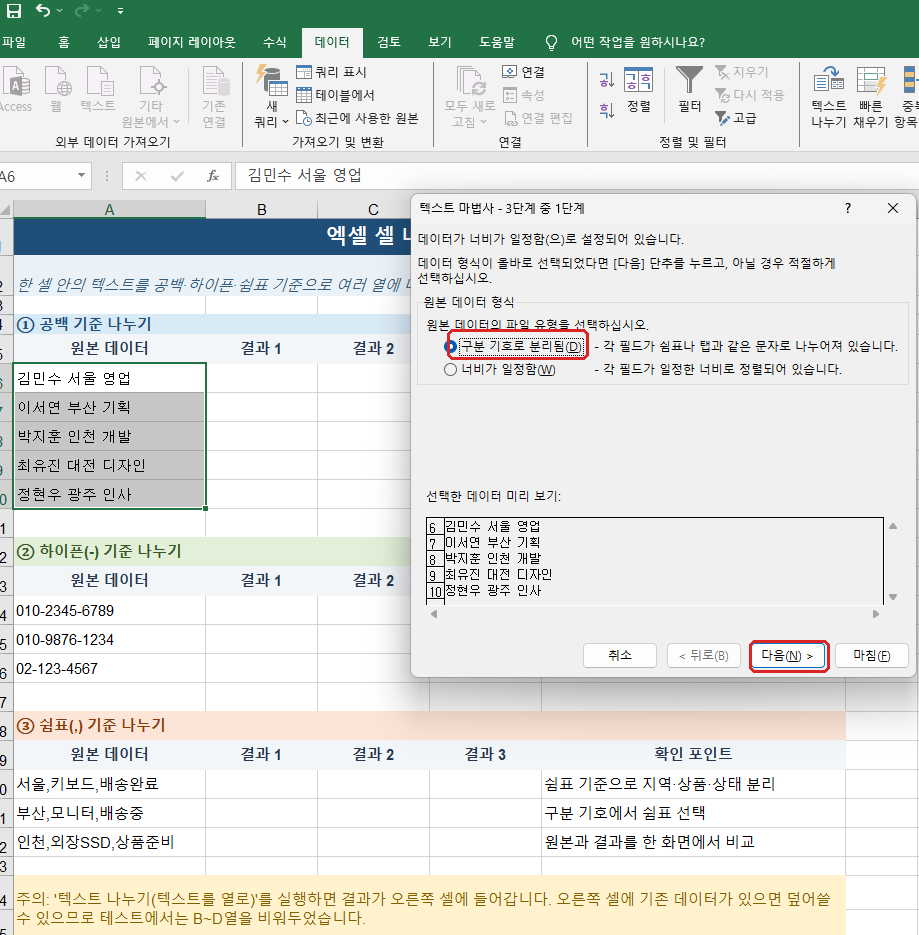
Task: Click sort ascending icon
Action: (x=607, y=80)
